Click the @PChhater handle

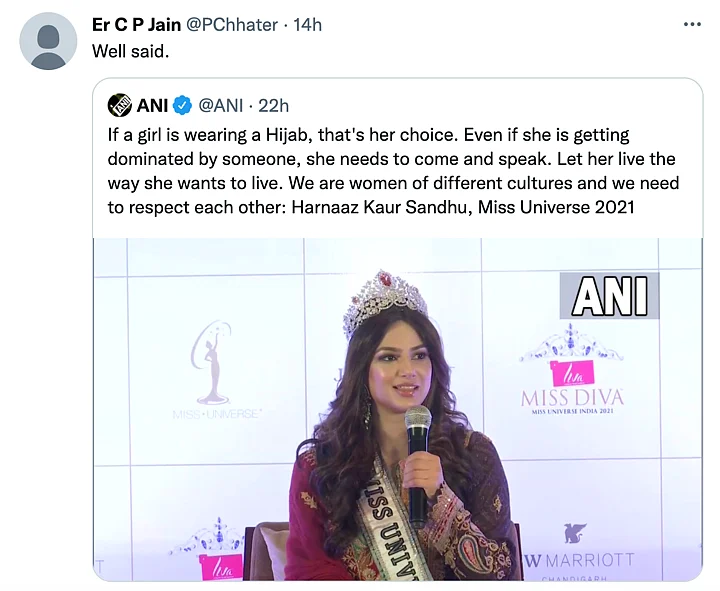pyautogui.click(x=234, y=25)
